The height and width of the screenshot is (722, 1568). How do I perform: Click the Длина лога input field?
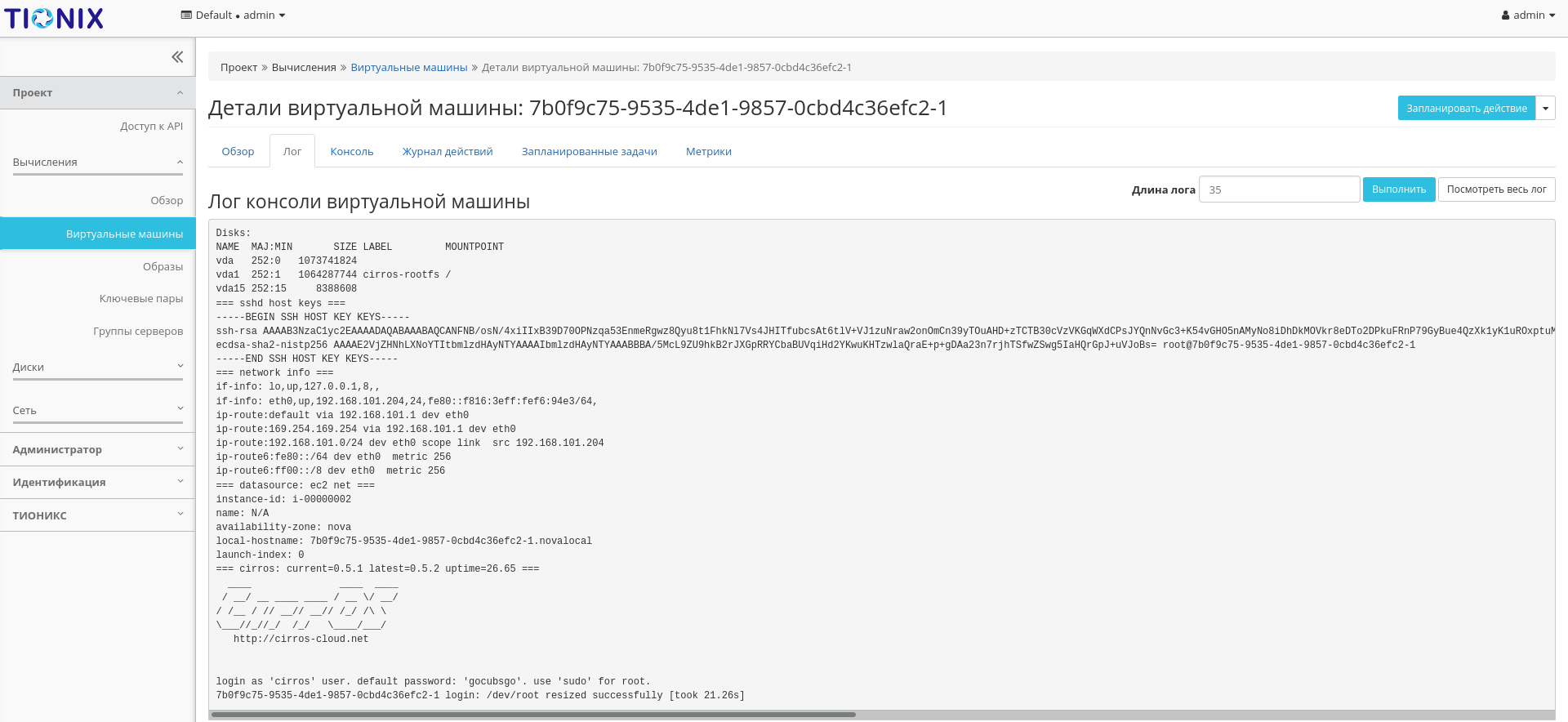click(x=1278, y=189)
